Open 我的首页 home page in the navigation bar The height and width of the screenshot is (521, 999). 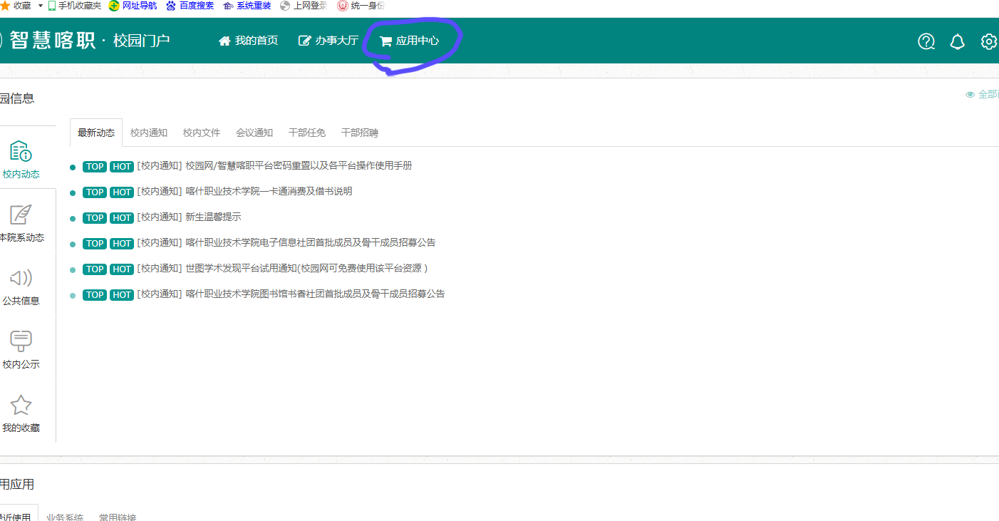[248, 41]
